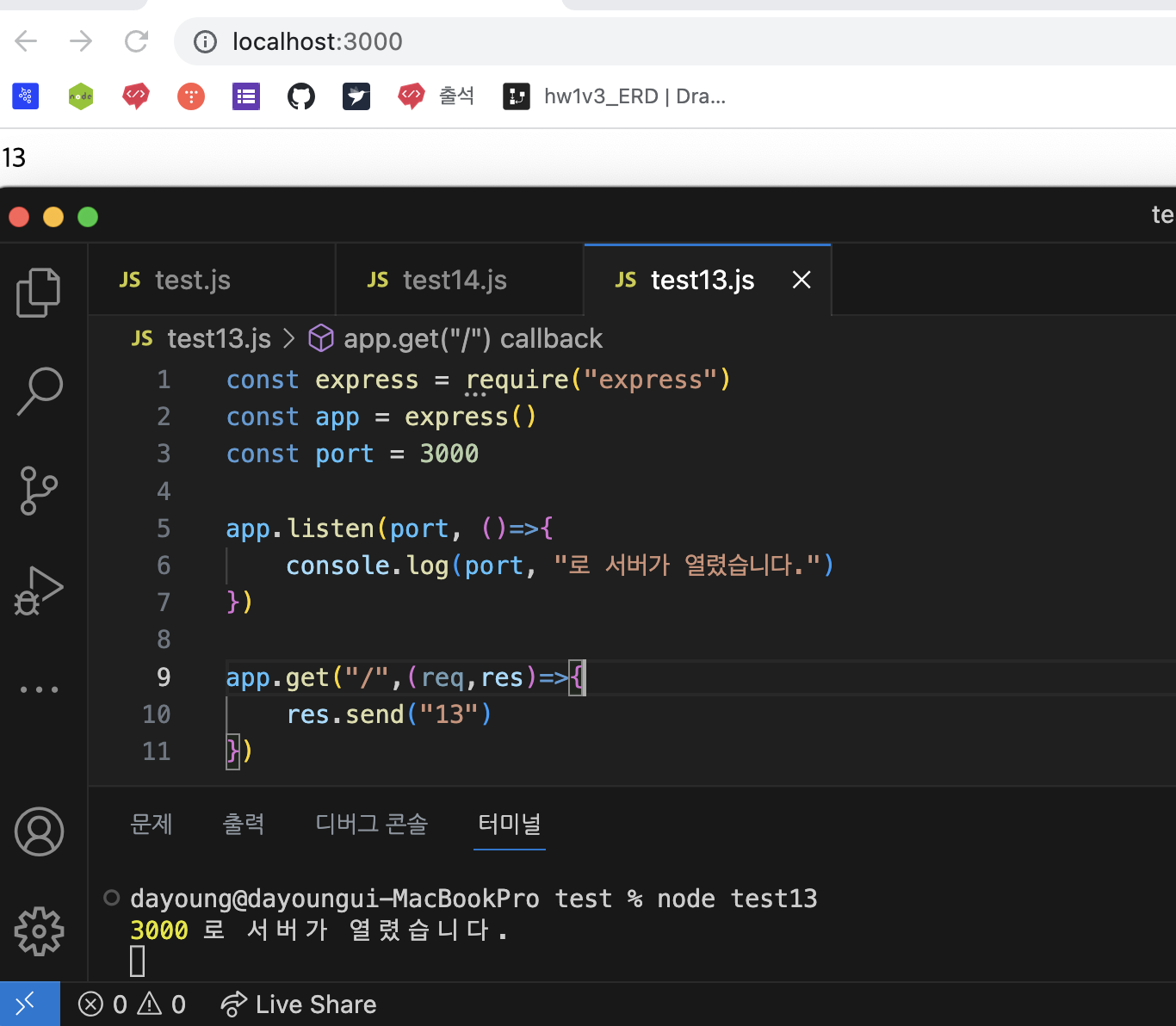Open the 출력 panel tab
Image resolution: width=1176 pixels, height=1026 pixels.
[x=244, y=824]
